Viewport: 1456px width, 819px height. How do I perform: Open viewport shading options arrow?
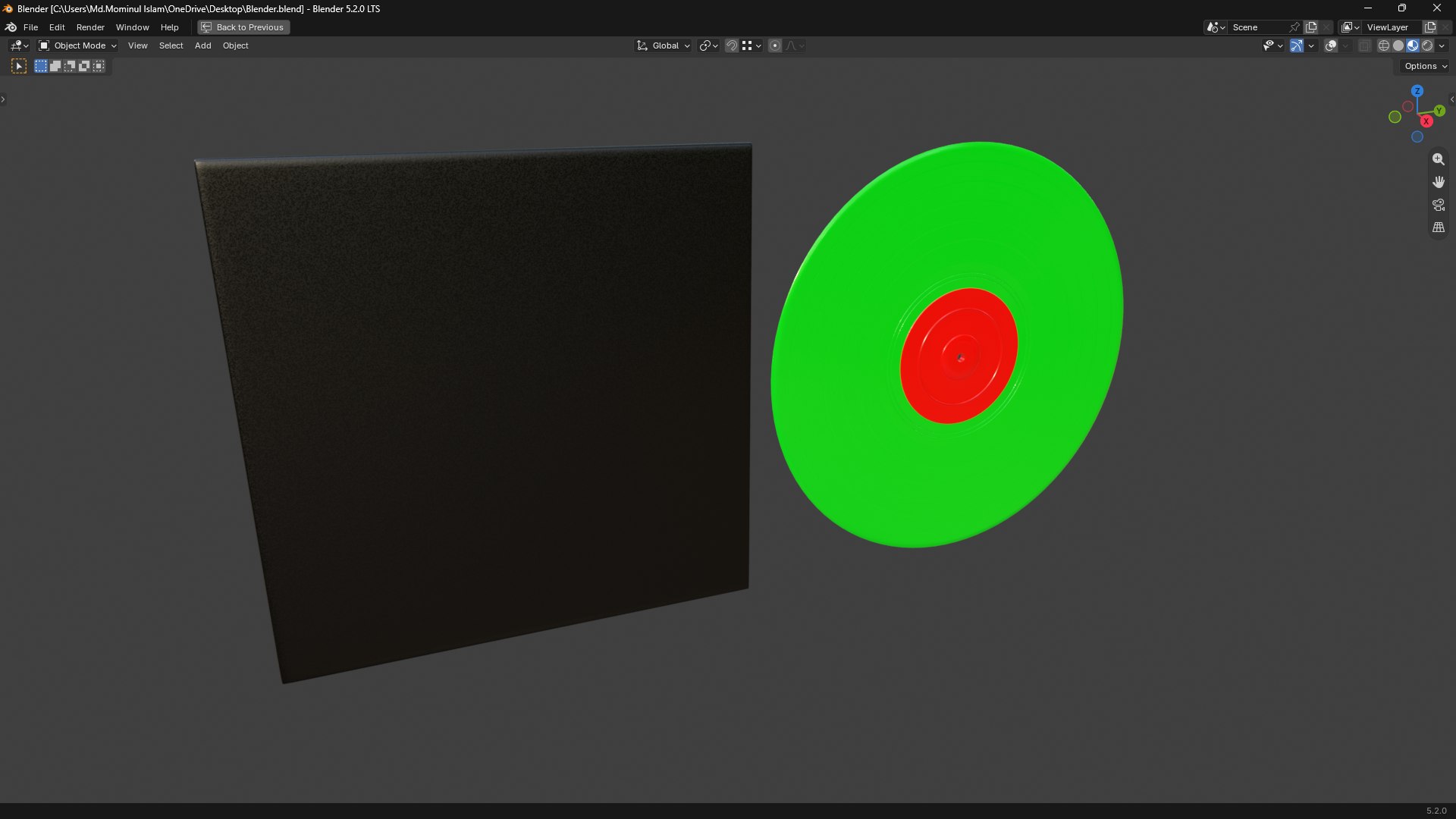(1442, 46)
